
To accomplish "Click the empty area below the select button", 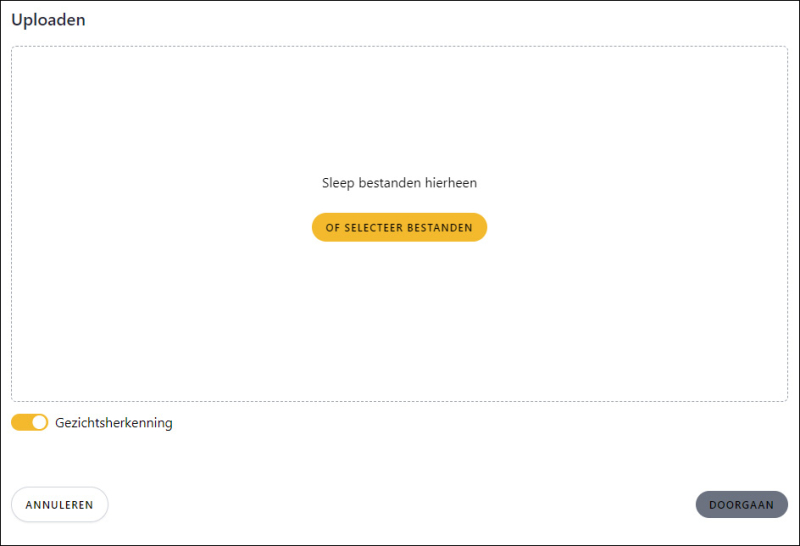I will coord(399,321).
